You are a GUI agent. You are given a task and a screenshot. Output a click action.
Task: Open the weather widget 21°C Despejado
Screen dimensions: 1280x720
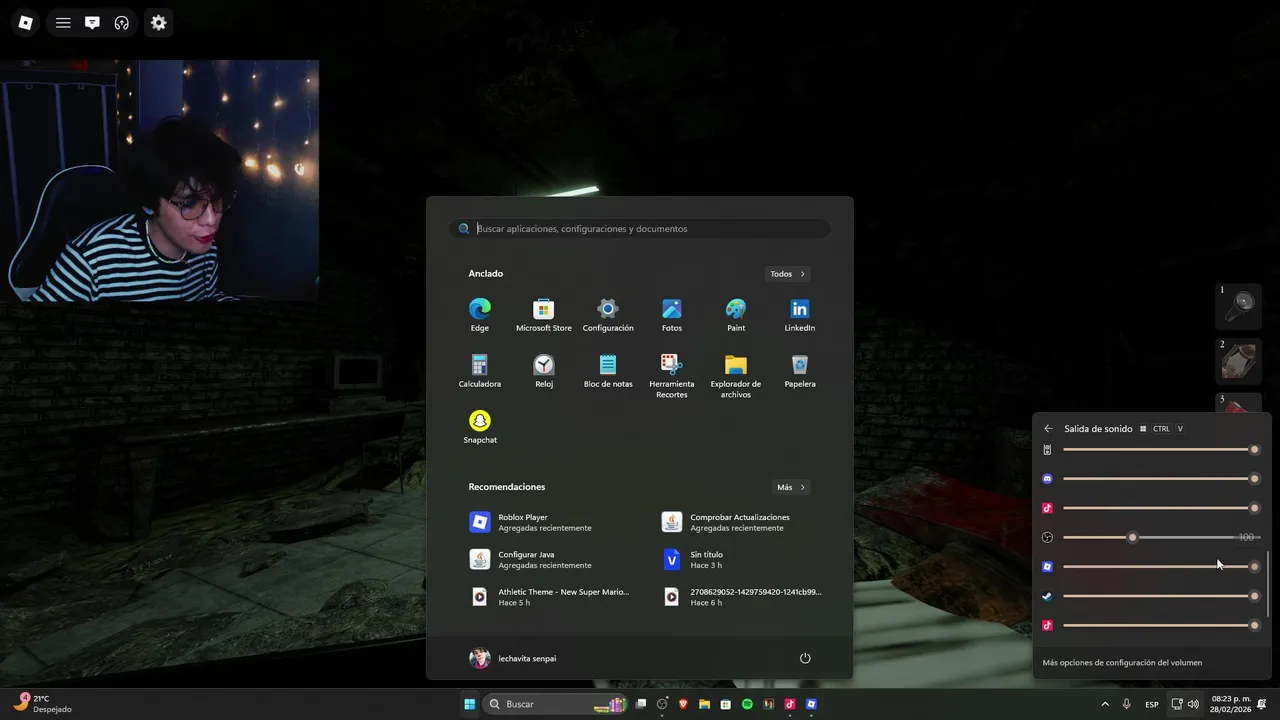pyautogui.click(x=42, y=704)
